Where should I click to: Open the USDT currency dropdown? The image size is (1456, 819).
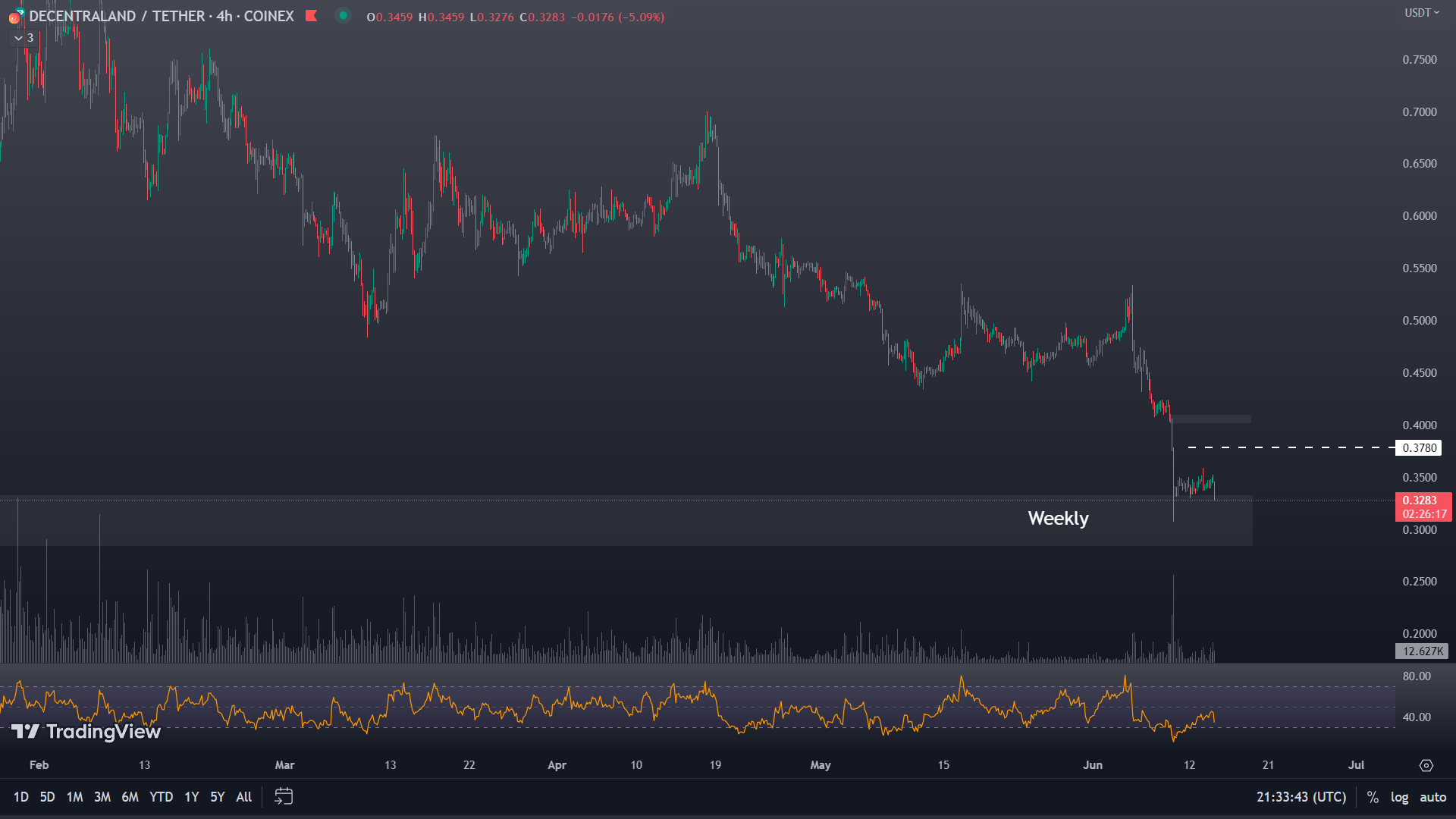pos(1421,13)
